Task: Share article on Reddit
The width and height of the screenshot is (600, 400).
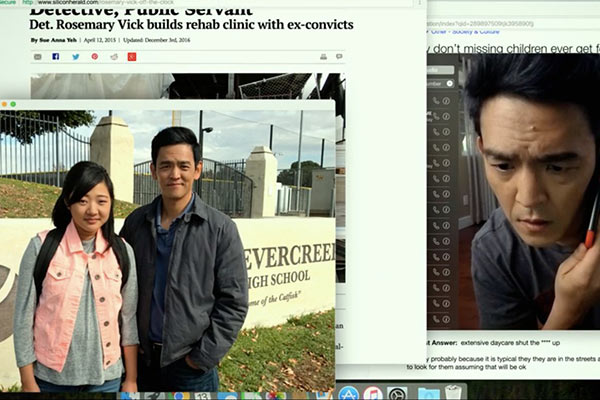Action: pos(114,57)
